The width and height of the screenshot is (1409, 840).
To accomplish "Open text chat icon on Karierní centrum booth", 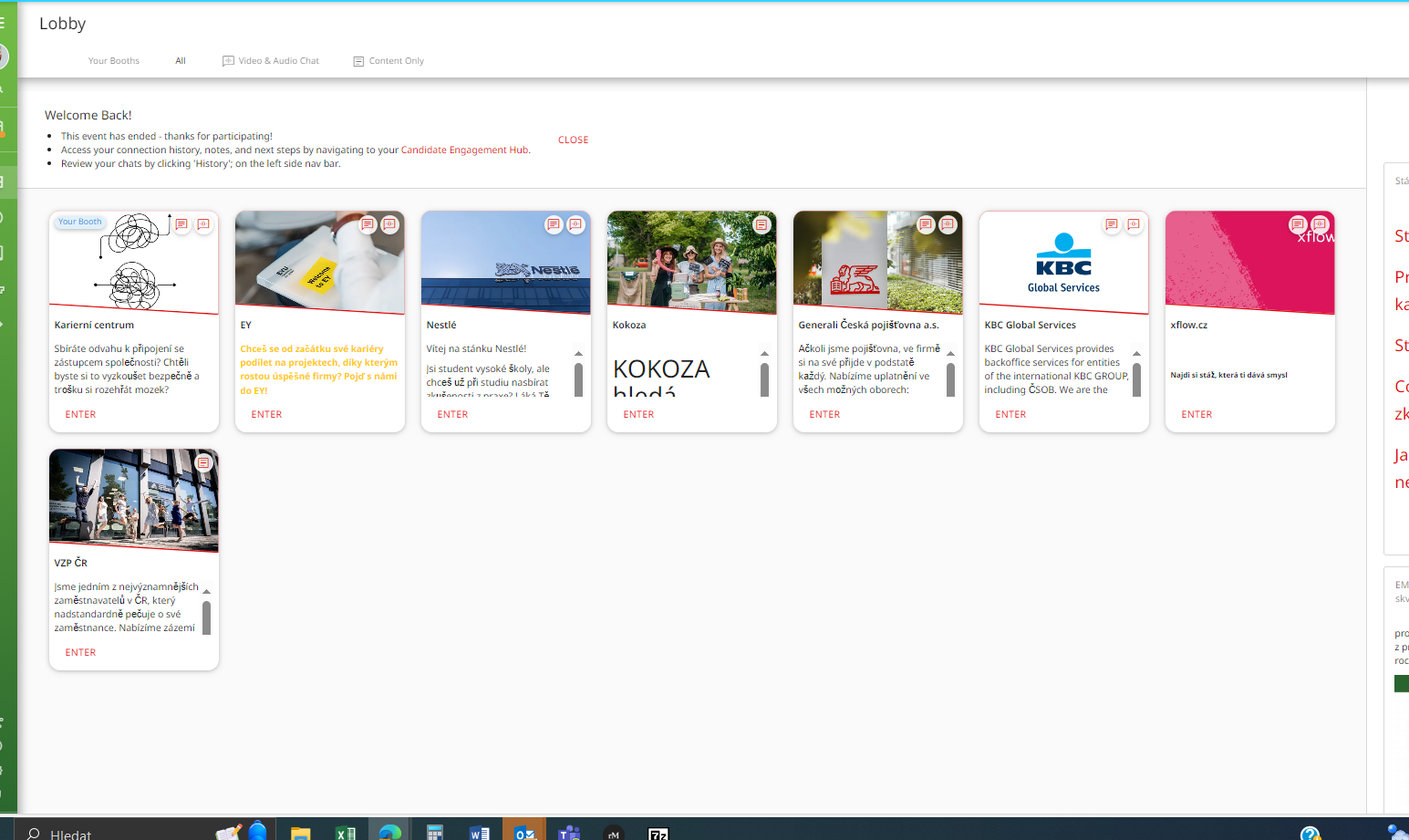I will (181, 224).
